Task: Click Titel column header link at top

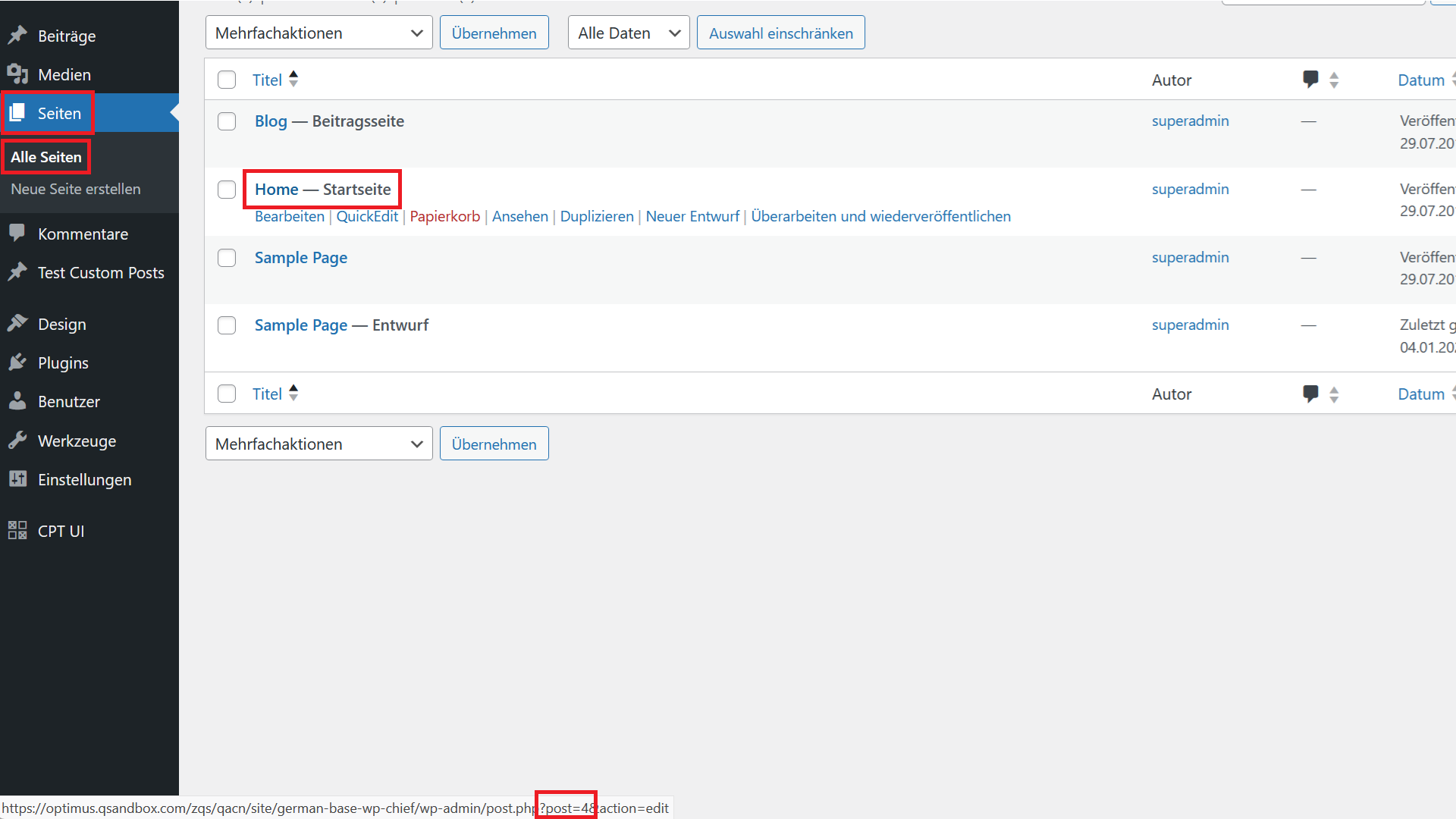Action: click(267, 80)
